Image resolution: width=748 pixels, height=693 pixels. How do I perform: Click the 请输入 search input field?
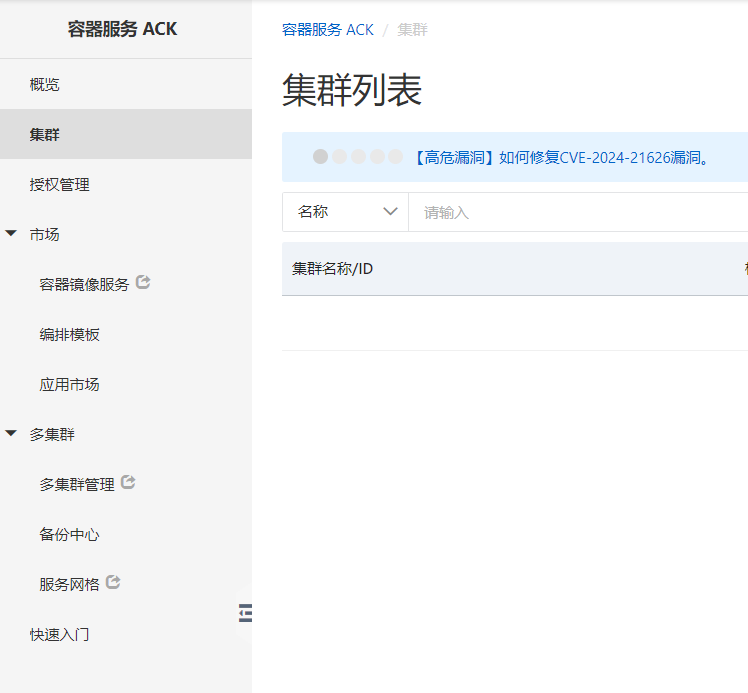[578, 212]
